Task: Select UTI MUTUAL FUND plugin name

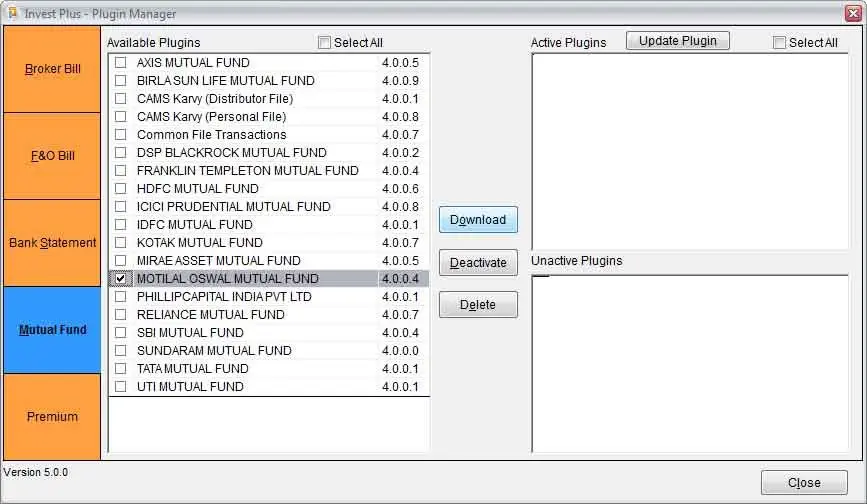Action: pyautogui.click(x=190, y=386)
